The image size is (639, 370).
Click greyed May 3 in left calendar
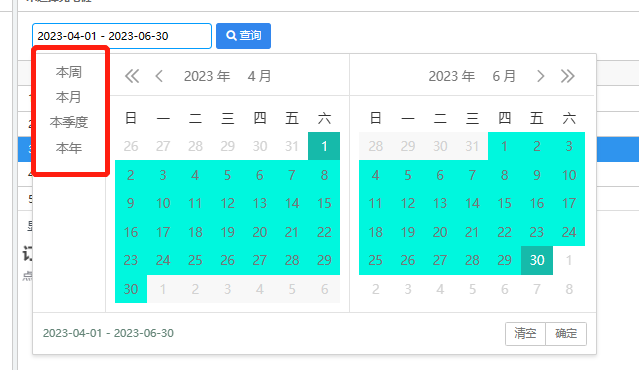[227, 289]
